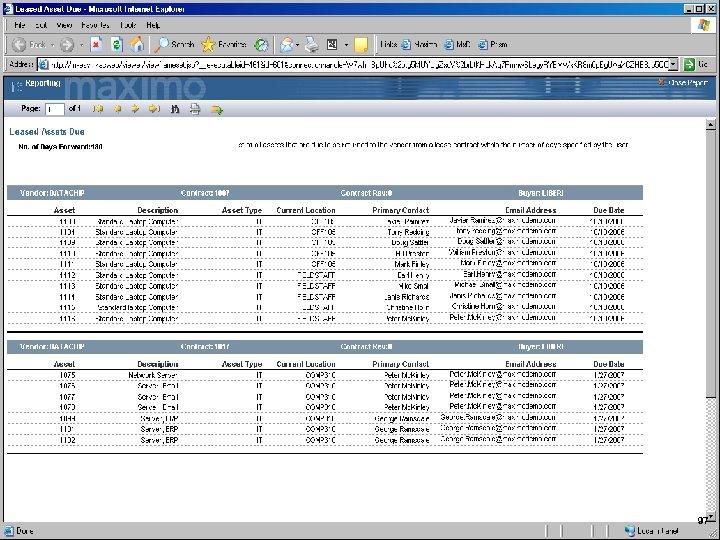
Task: Click asset number 1077 in the table
Action: [x=68, y=397]
